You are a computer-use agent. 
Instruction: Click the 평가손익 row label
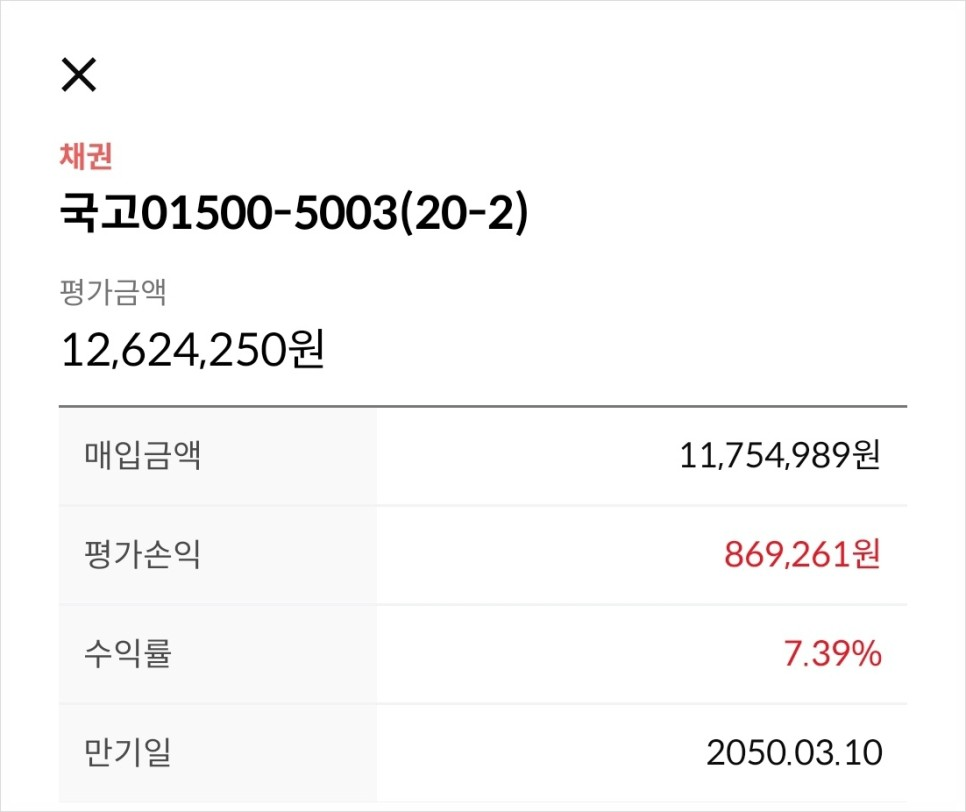[142, 554]
